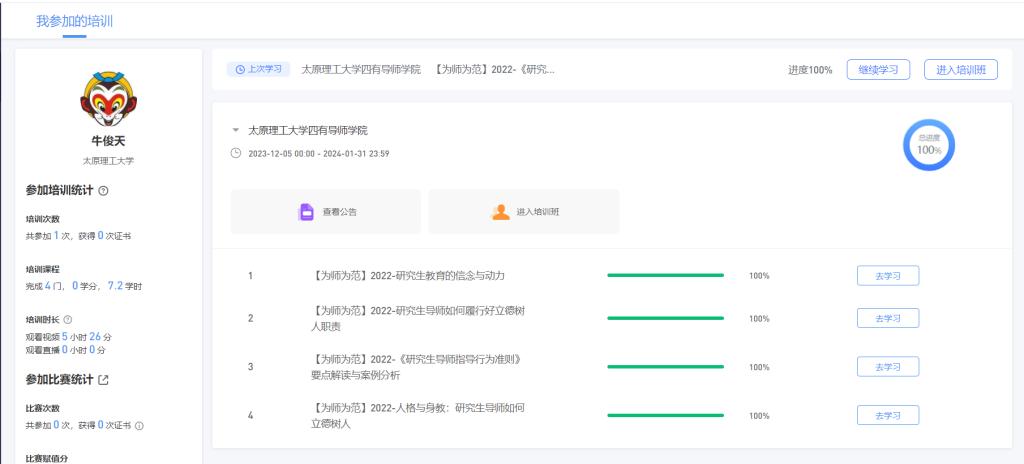
Task: Switch to 我参加的培训 tab
Action: tap(74, 22)
